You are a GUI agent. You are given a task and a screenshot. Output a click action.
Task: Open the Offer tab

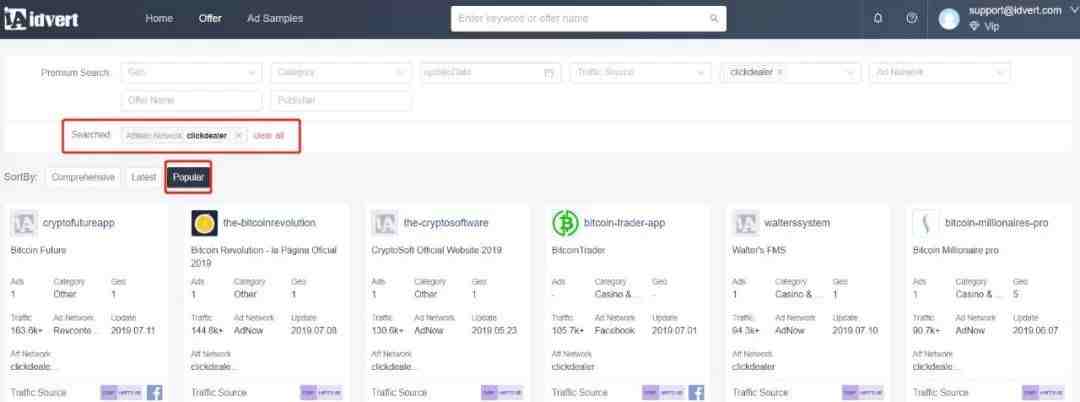tap(210, 19)
